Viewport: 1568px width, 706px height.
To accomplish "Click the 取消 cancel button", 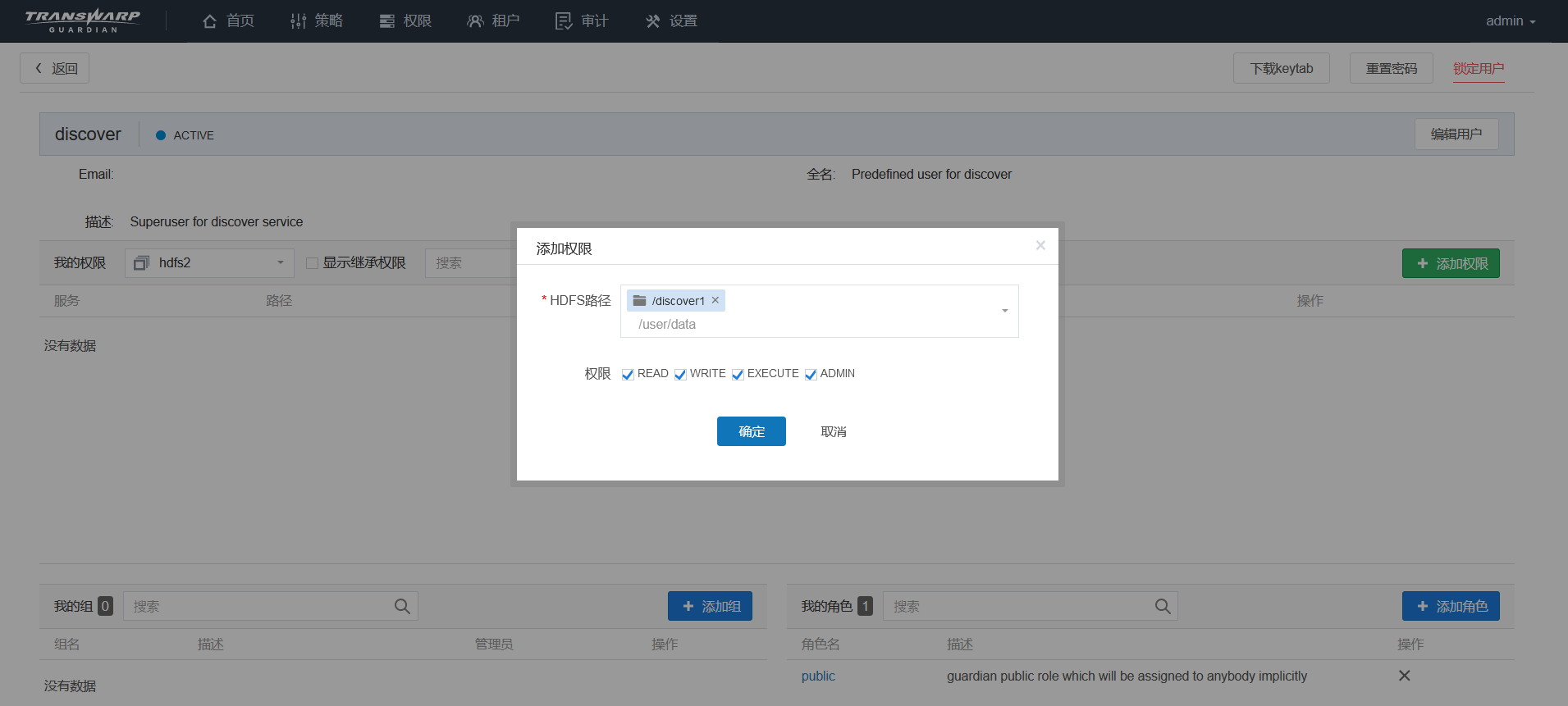I will pos(833,431).
